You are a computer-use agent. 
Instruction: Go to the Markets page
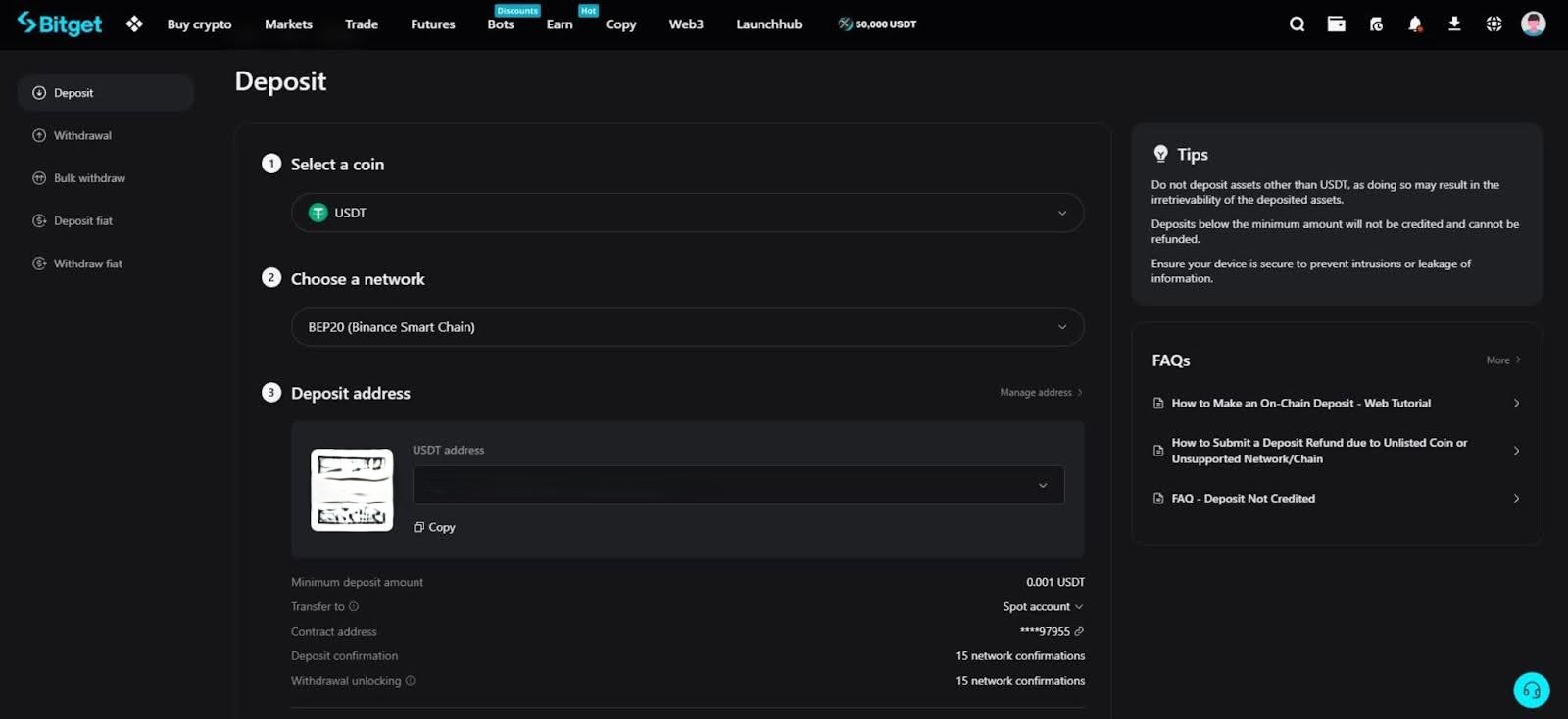[x=288, y=24]
